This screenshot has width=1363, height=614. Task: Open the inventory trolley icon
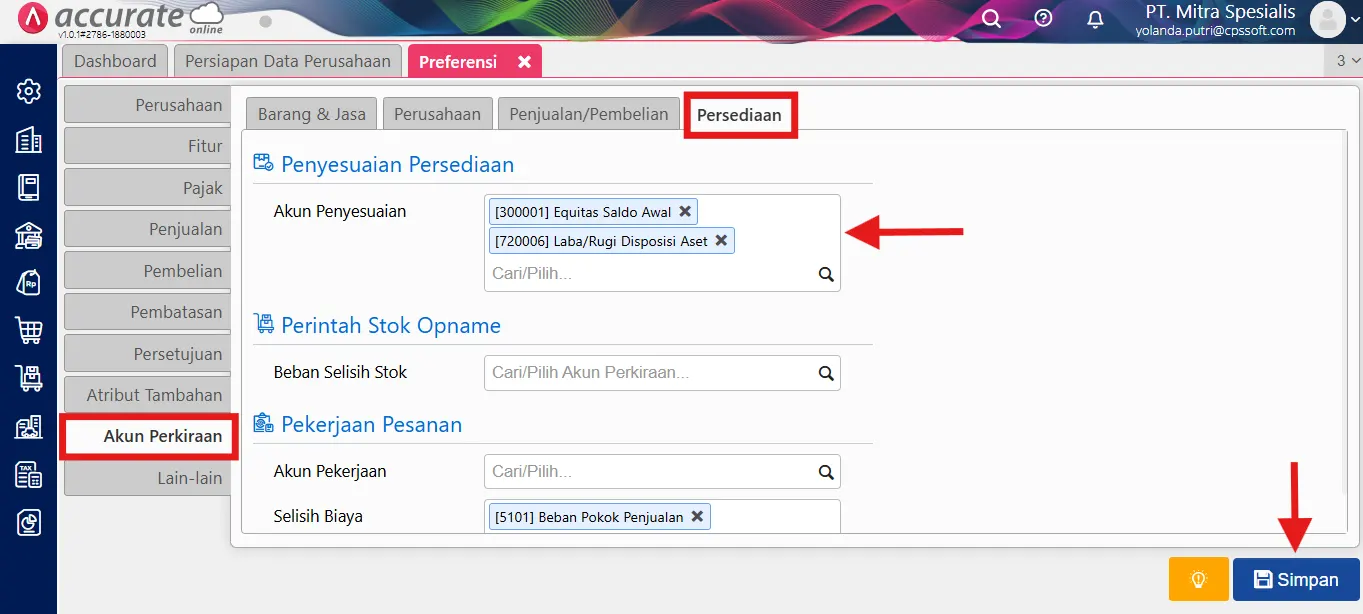[28, 378]
